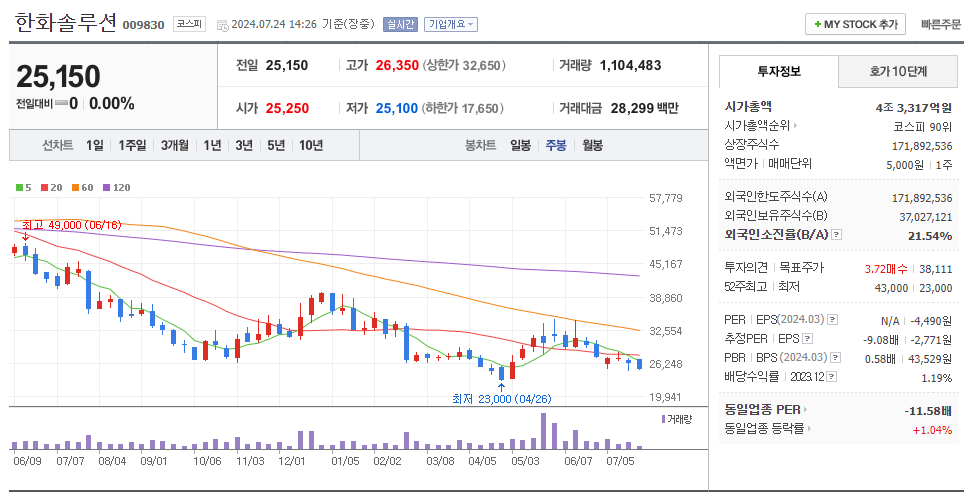Screen dimensions: 965x493
Task: Switch to the 호가10단계 tab
Action: point(898,71)
